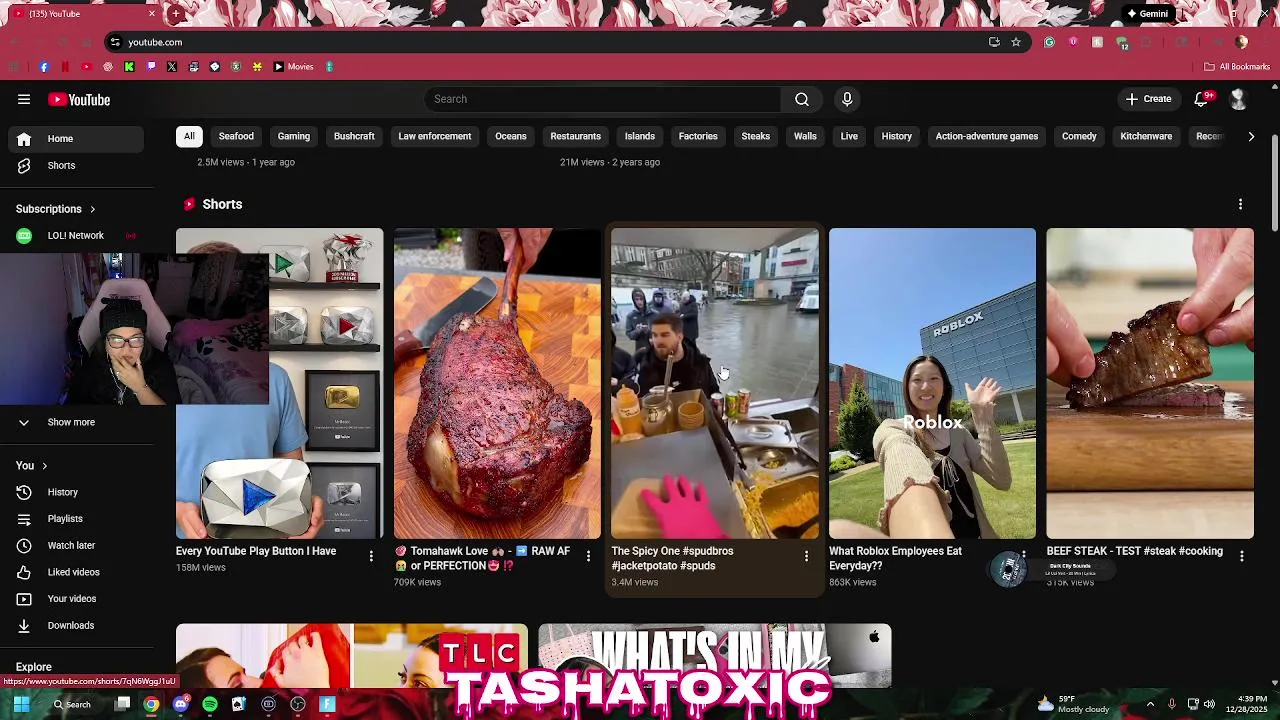This screenshot has width=1280, height=720.
Task: Open Chrome profile avatar
Action: tap(1241, 42)
